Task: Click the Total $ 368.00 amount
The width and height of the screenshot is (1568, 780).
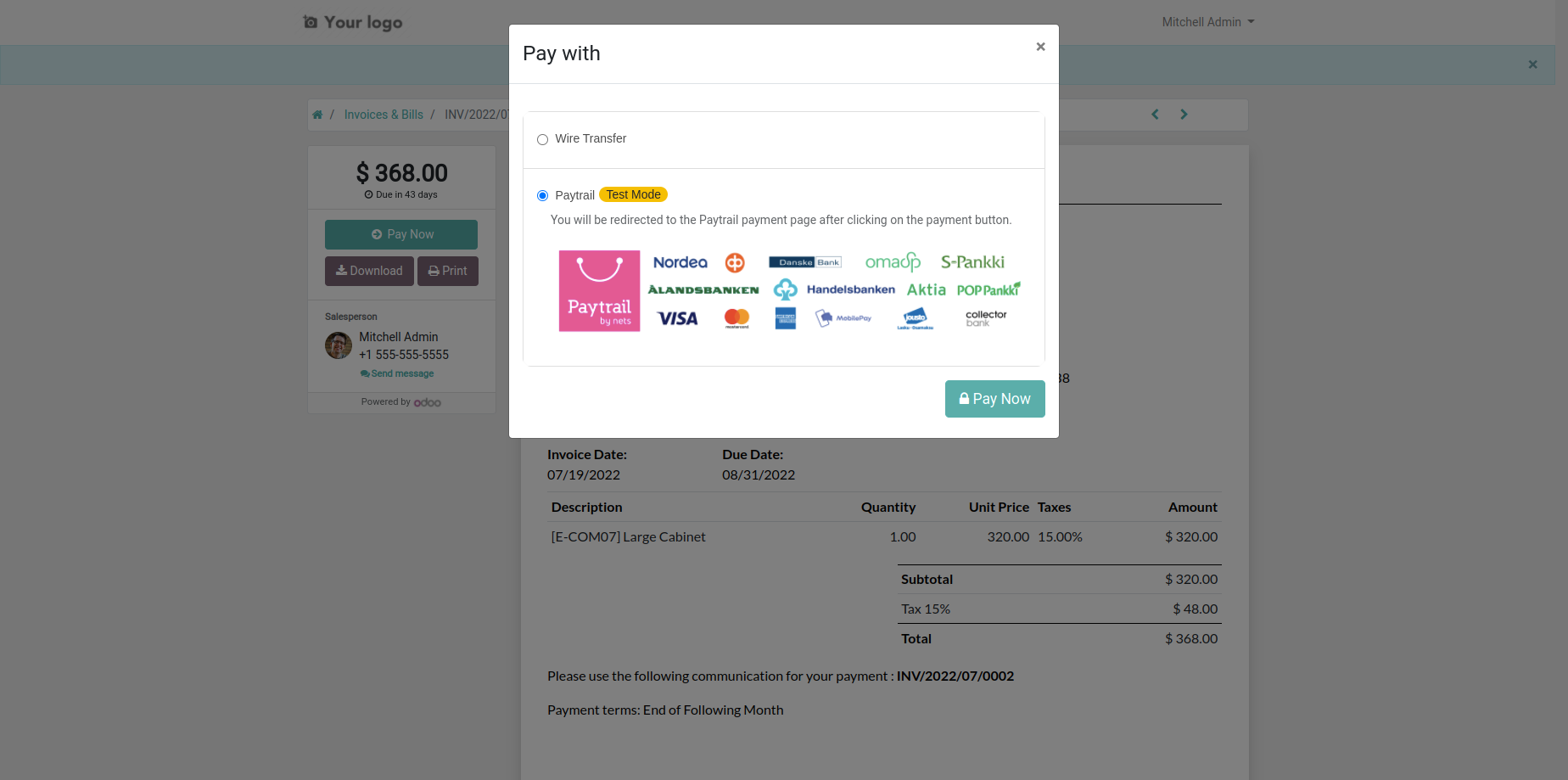Action: [x=1191, y=638]
